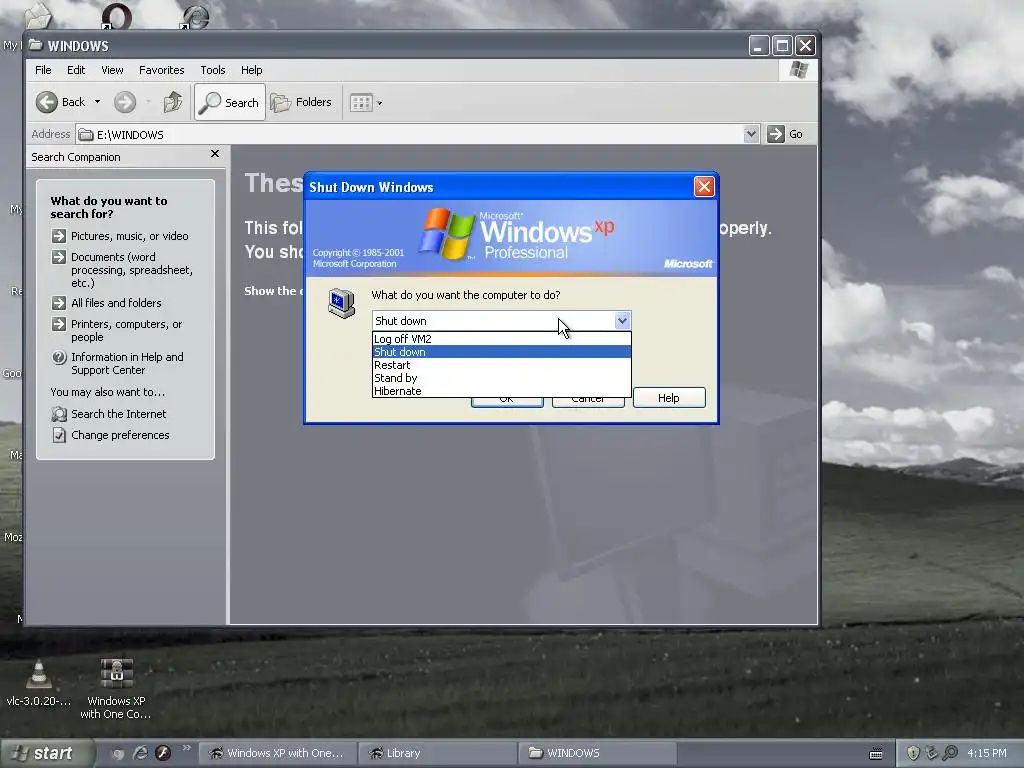Show hidden Quick Launch items chevron

tap(187, 748)
